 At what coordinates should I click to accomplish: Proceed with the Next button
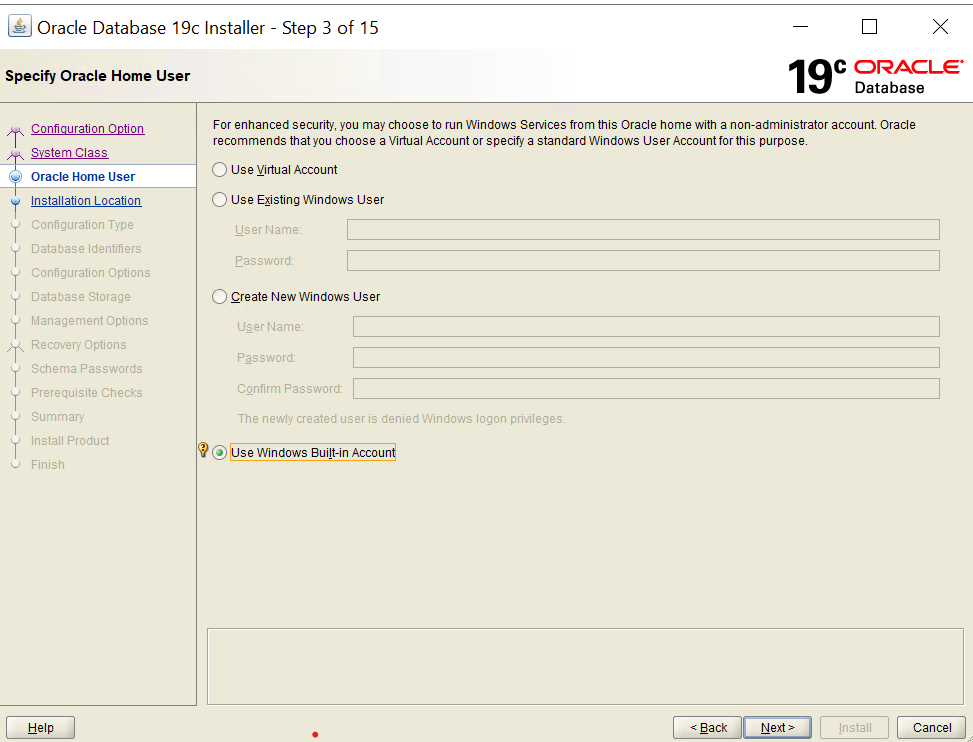pos(778,728)
